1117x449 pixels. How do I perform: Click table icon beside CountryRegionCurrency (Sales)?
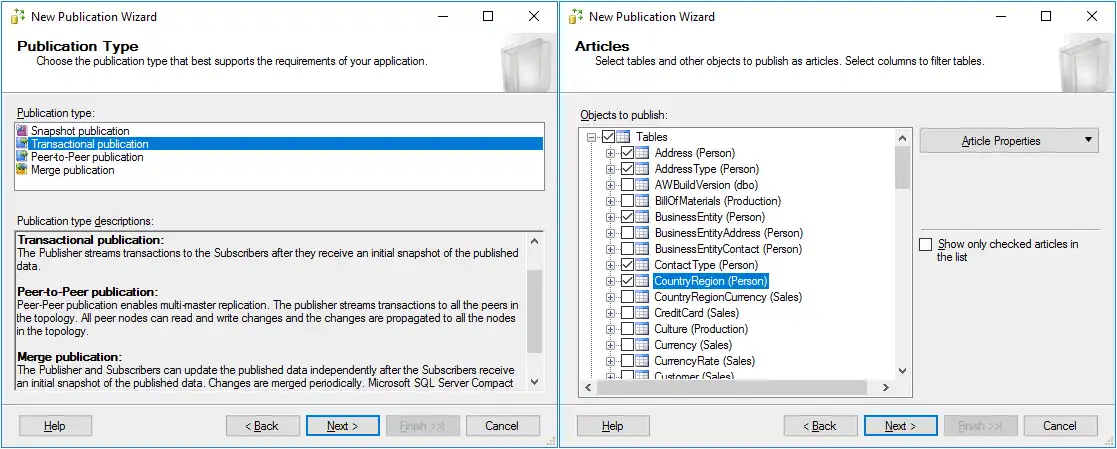coord(642,296)
